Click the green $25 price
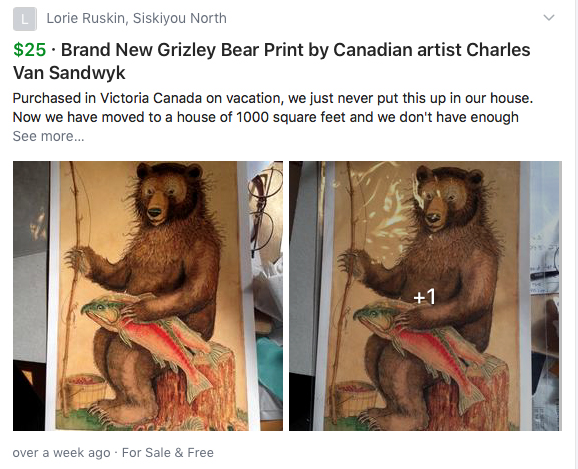Viewport: 578px width, 469px height. click(29, 50)
